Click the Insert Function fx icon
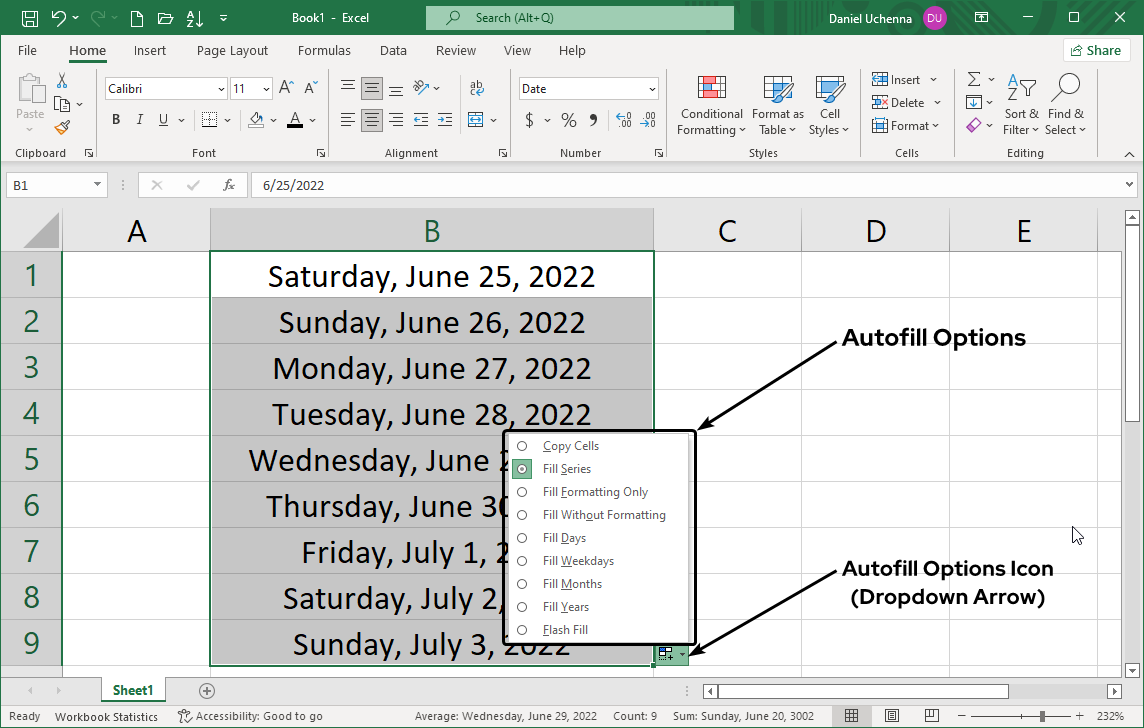This screenshot has height=728, width=1144. tap(229, 185)
